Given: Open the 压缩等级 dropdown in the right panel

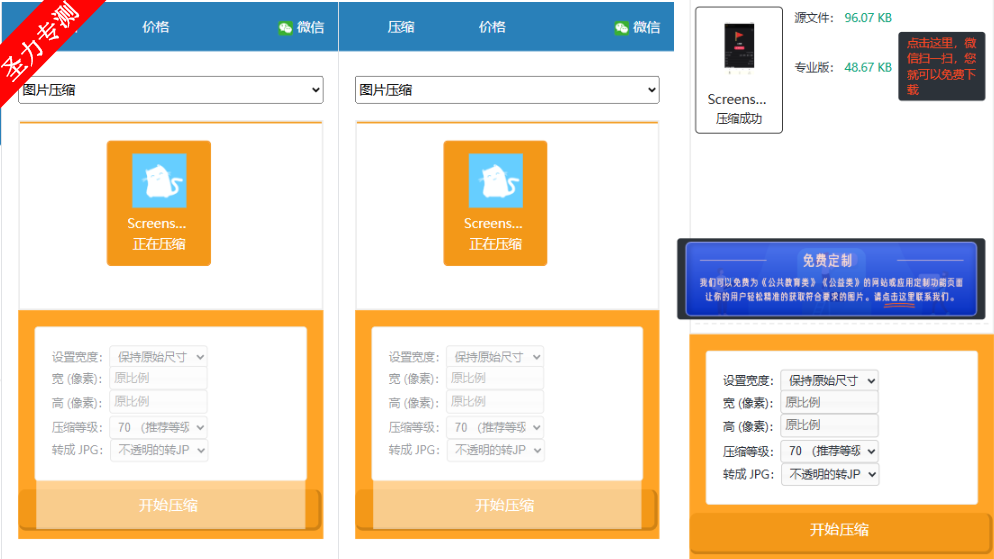Looking at the screenshot, I should 829,451.
